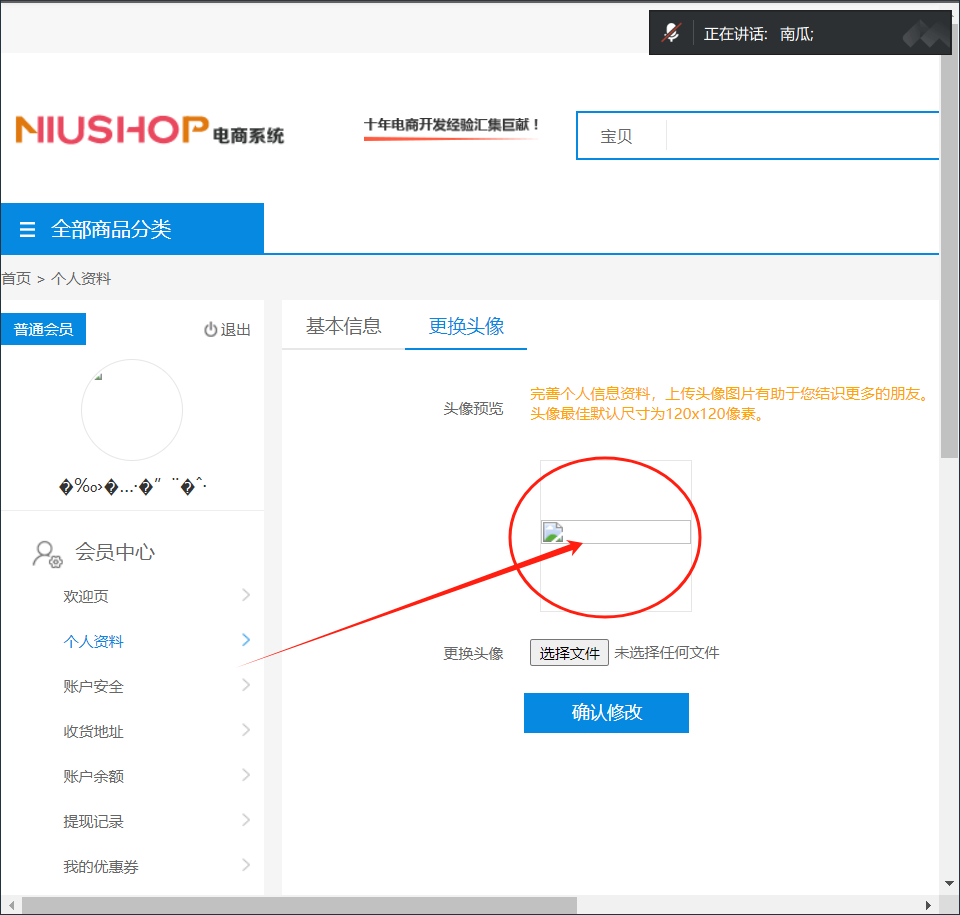Click broken avatar image in sidebar circle

(x=99, y=377)
